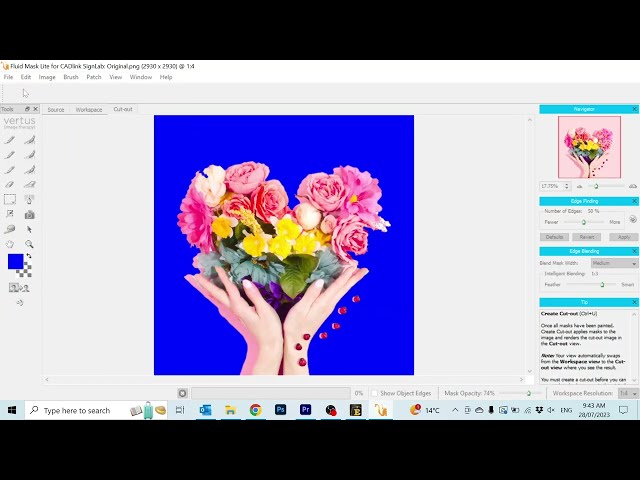Select the Hand pan tool
Viewport: 640px width, 480px height.
(10, 244)
